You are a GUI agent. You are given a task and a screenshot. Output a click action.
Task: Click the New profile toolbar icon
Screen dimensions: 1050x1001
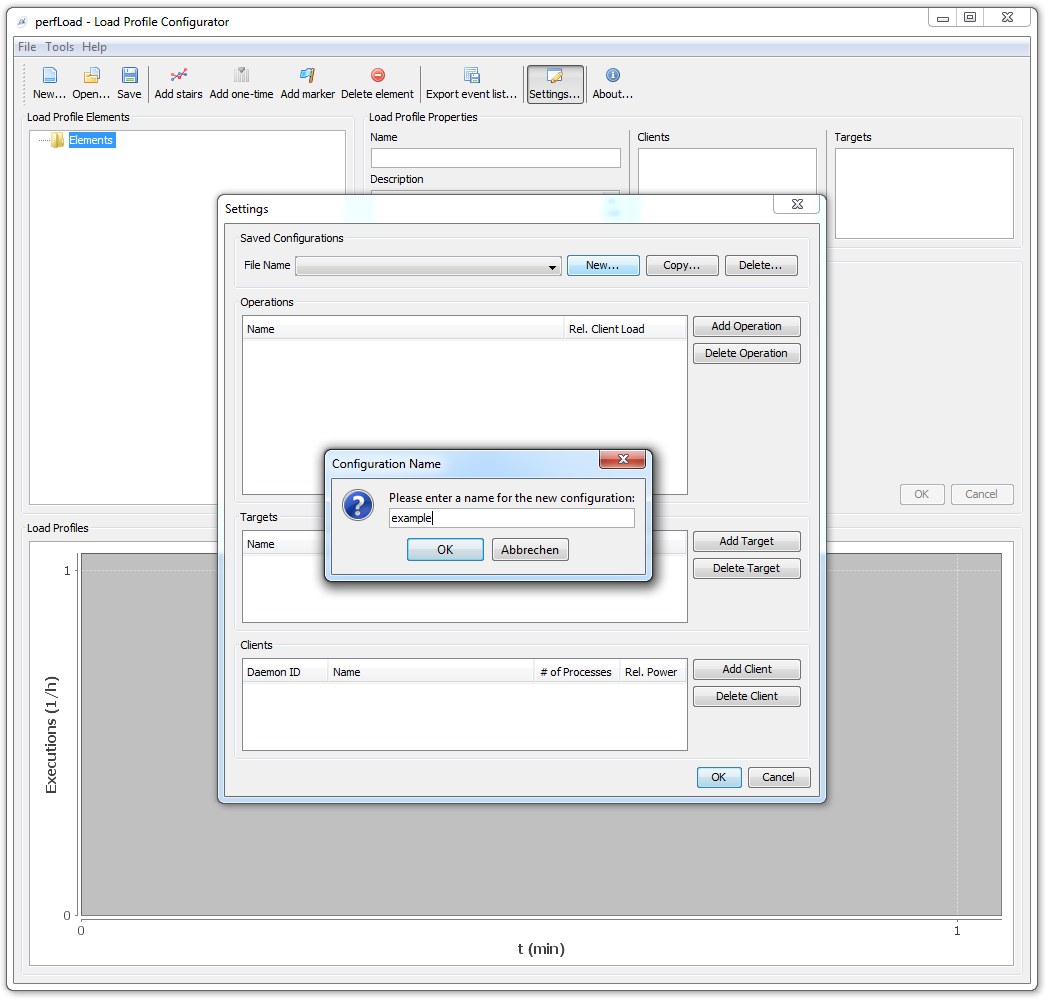(49, 83)
